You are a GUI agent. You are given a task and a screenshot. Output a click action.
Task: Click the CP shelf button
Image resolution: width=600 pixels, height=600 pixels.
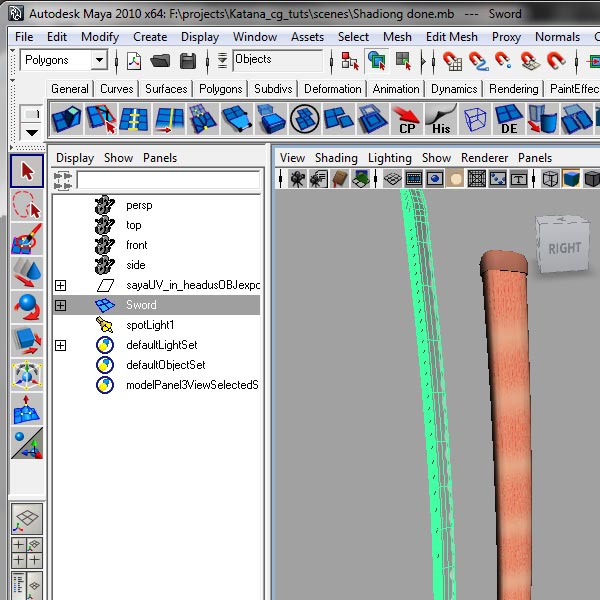point(406,119)
